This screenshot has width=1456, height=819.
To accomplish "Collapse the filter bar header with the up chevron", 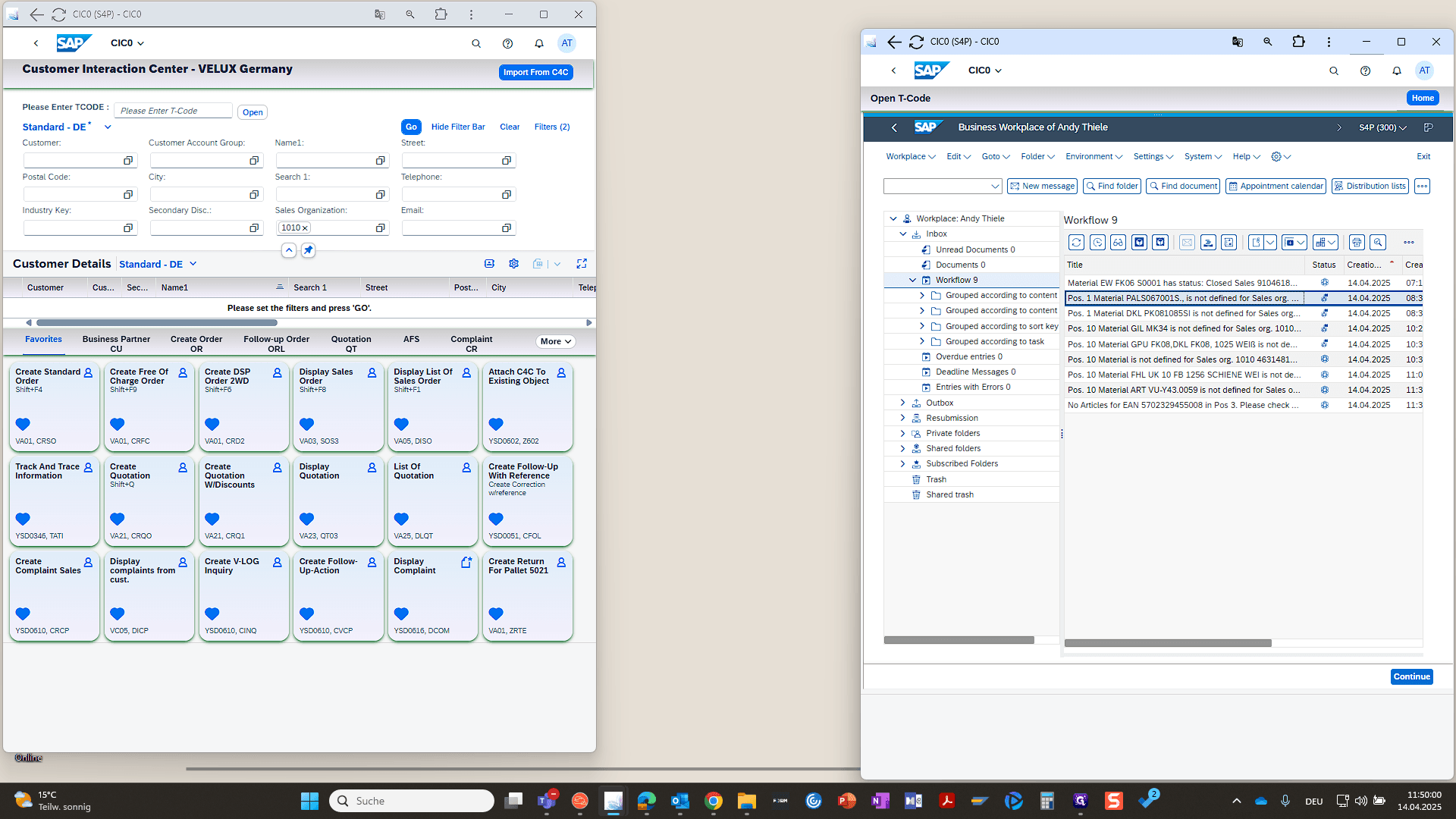I will (x=289, y=250).
